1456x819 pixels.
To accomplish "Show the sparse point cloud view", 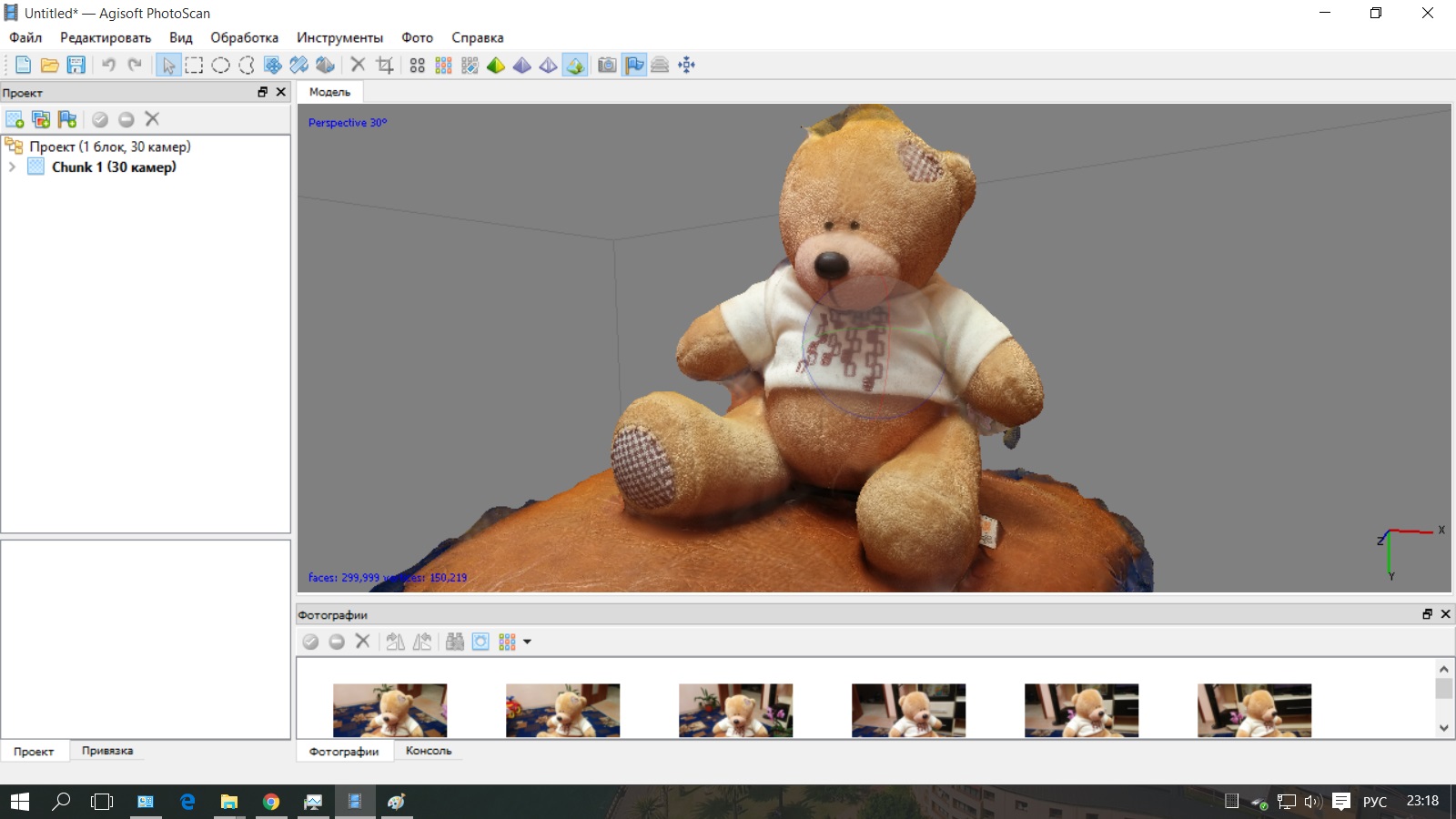I will [x=417, y=65].
